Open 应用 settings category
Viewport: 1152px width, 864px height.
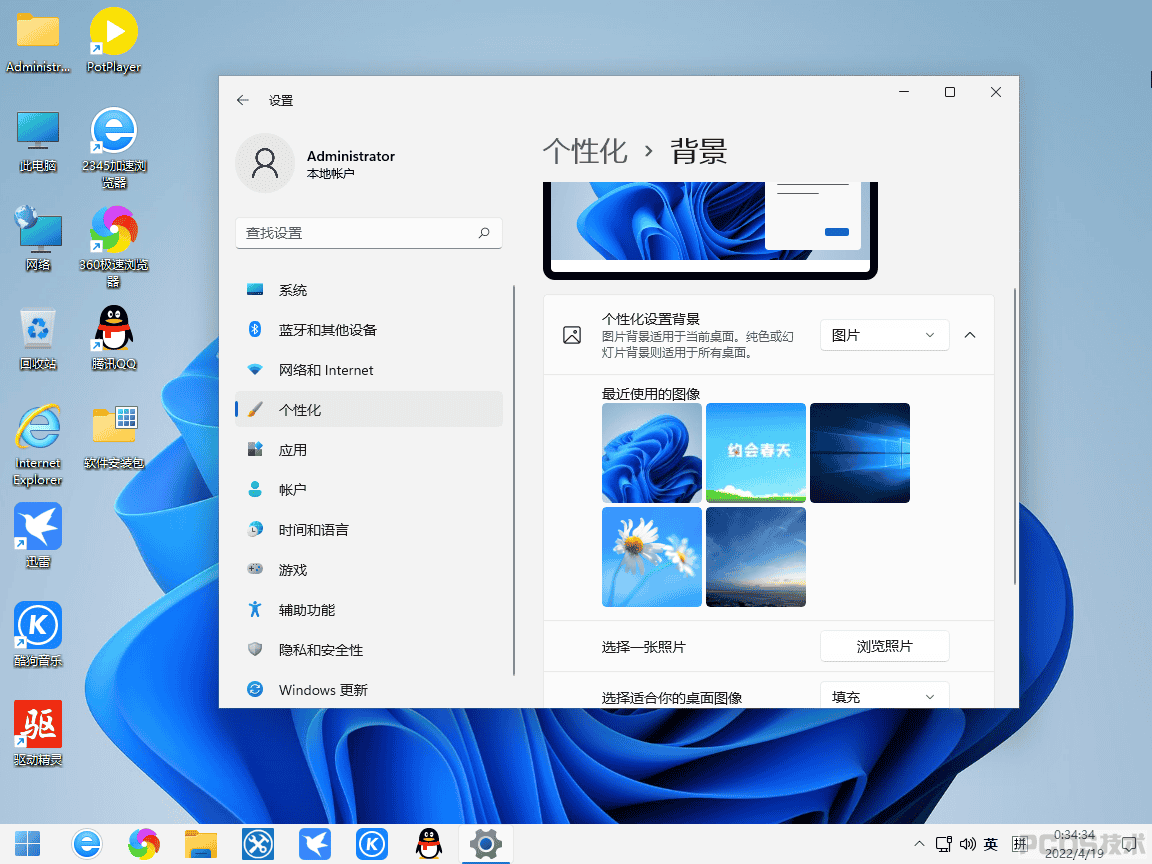pos(369,450)
